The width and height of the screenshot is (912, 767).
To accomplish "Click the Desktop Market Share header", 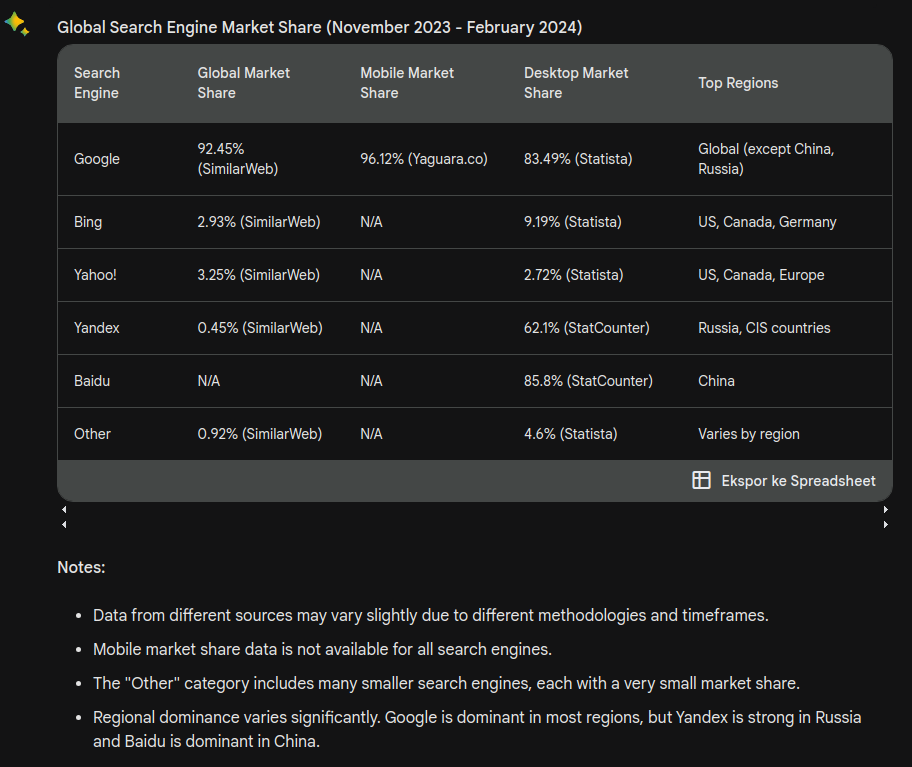I will tap(576, 83).
